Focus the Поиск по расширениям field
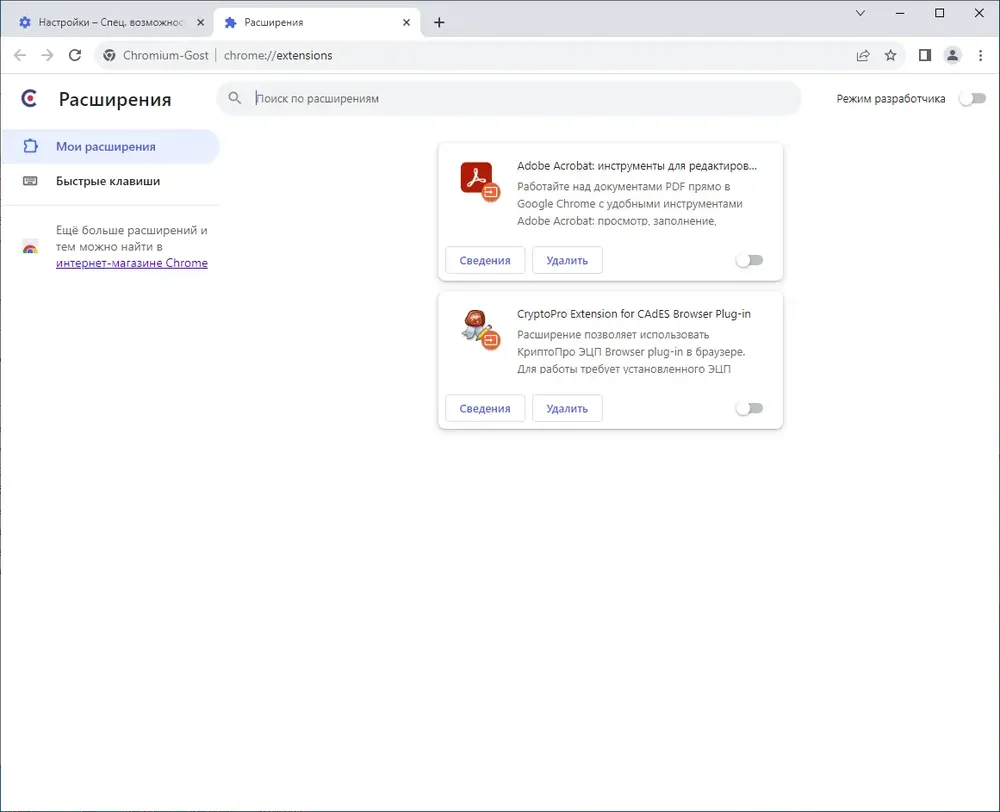Screen dimensions: 1000x812 click(509, 98)
